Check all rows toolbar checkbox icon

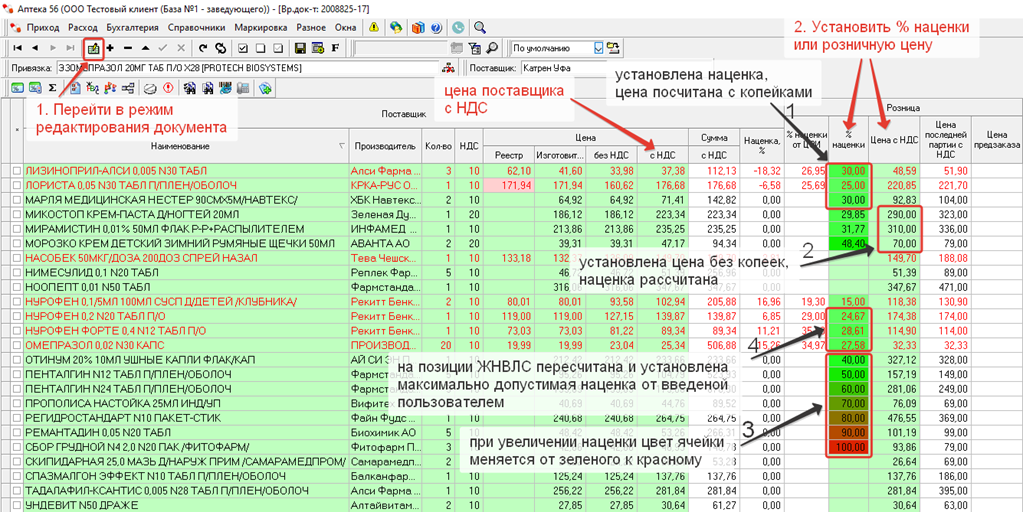coord(243,48)
